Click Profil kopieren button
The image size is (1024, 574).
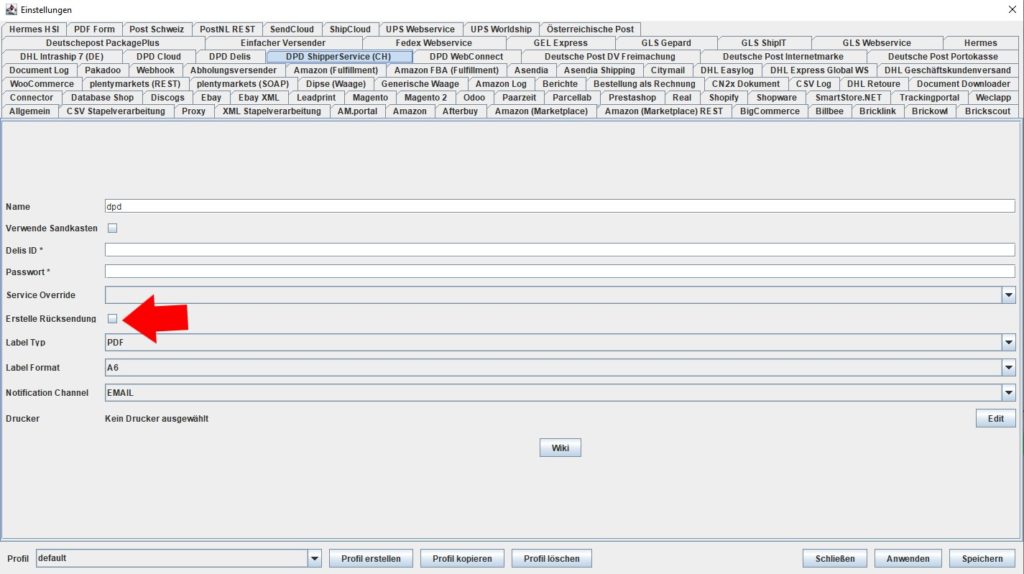[x=462, y=558]
